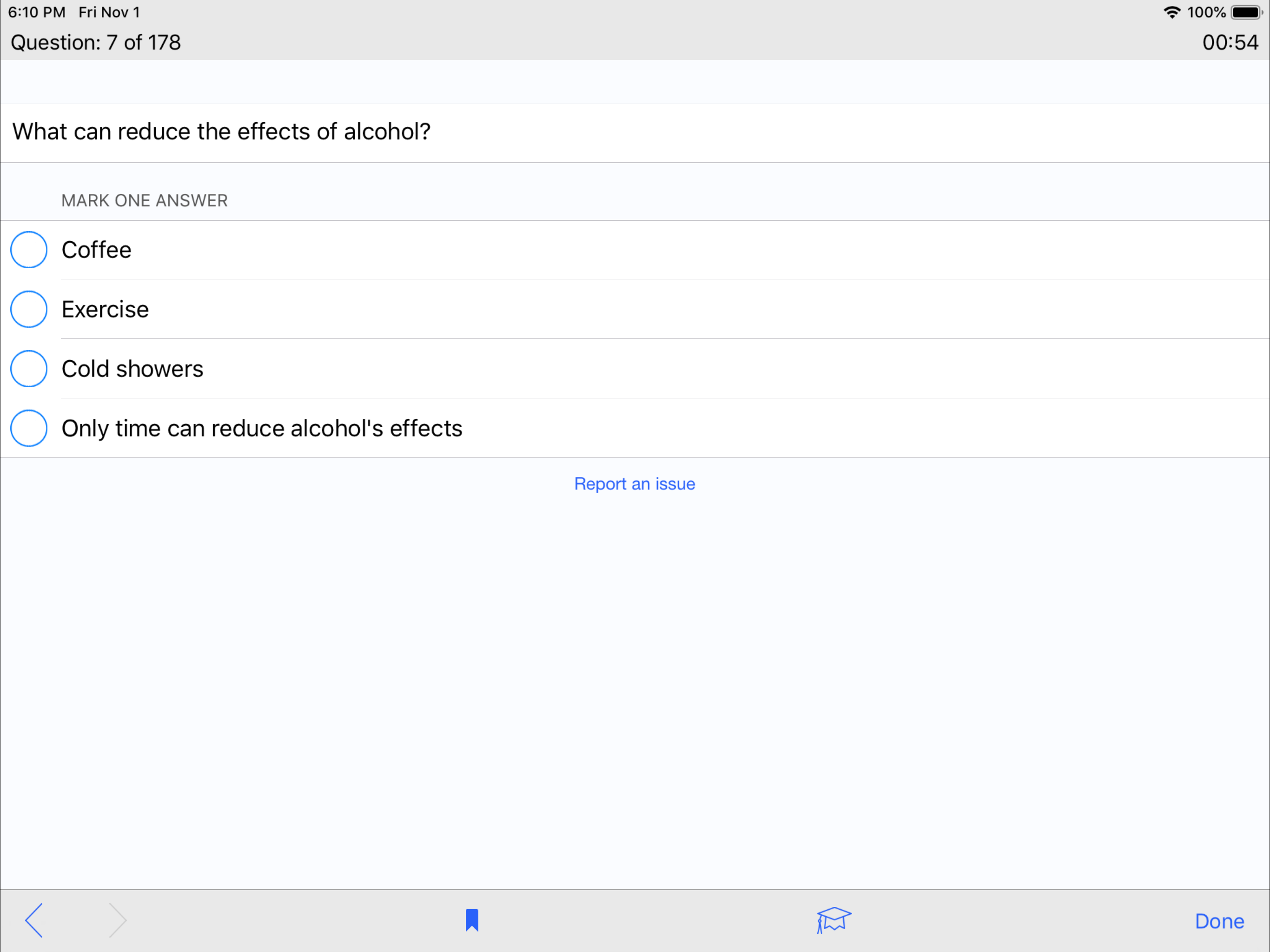Select the Coffee radio button
Viewport: 1270px width, 952px height.
29,250
